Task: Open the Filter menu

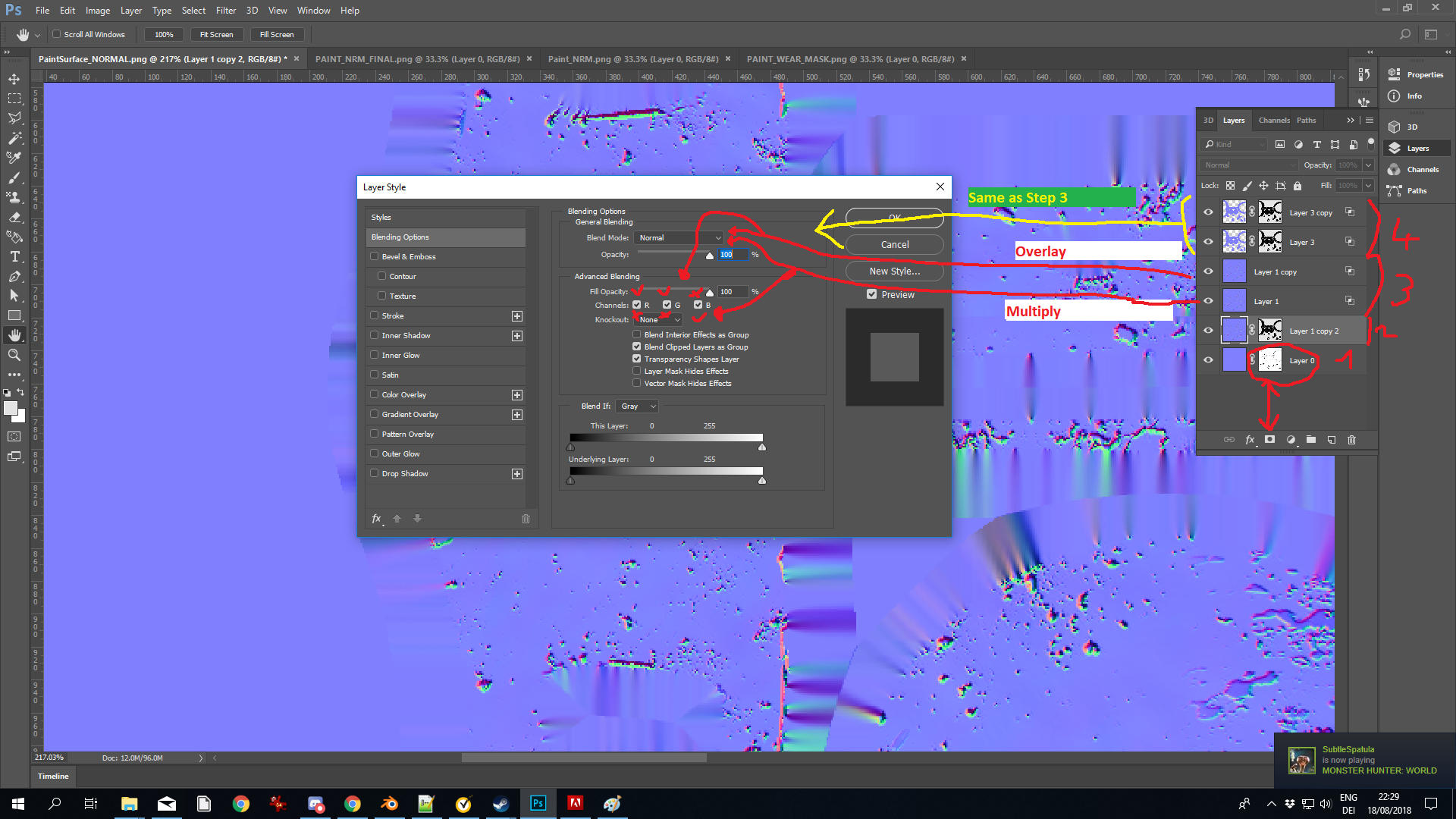Action: tap(225, 11)
